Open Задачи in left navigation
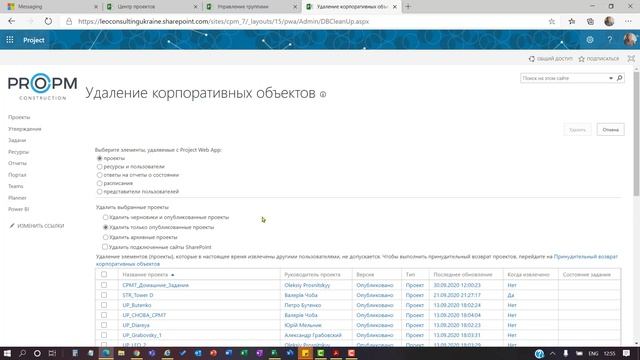 (17, 140)
